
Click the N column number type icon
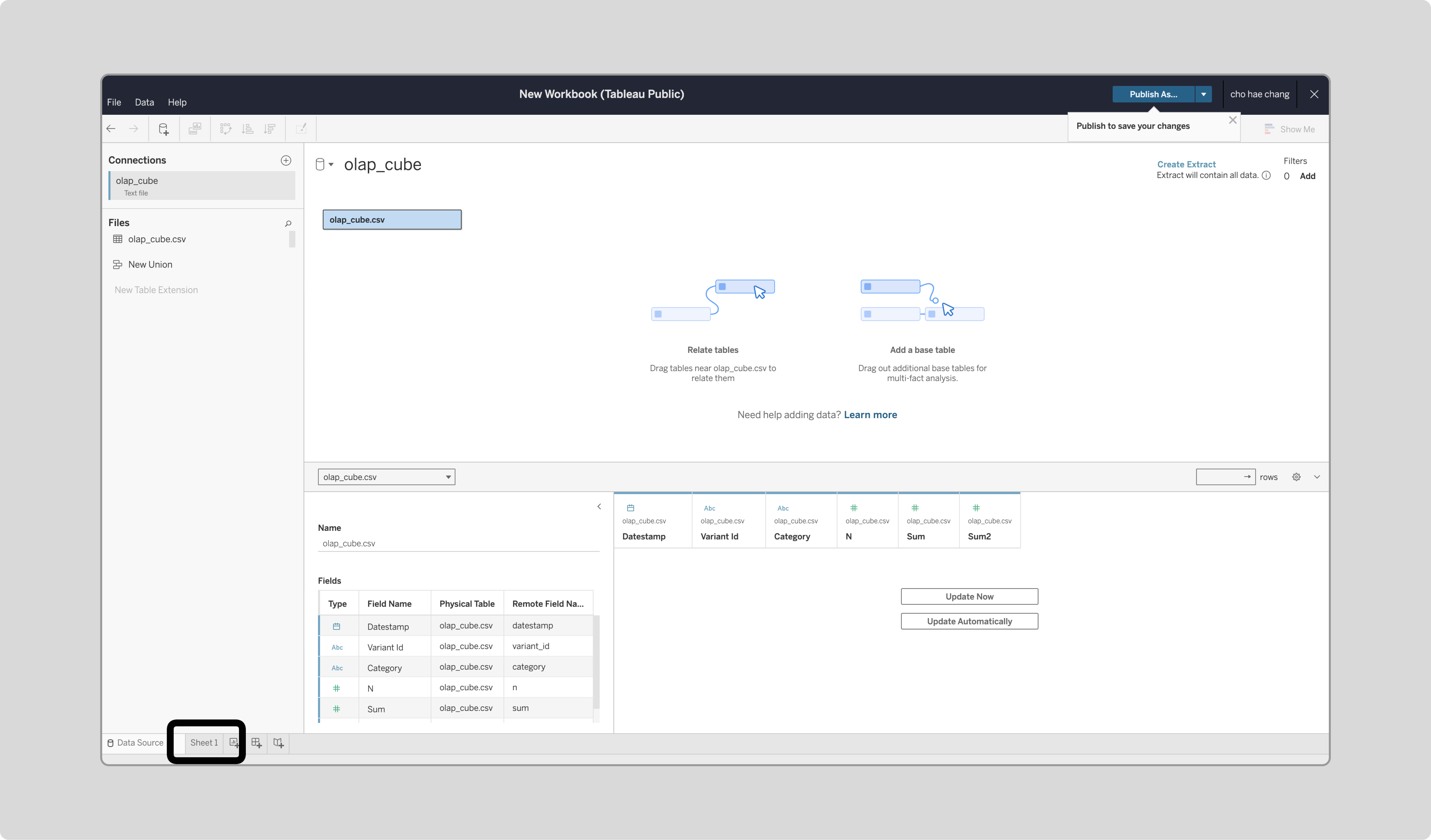pos(854,508)
